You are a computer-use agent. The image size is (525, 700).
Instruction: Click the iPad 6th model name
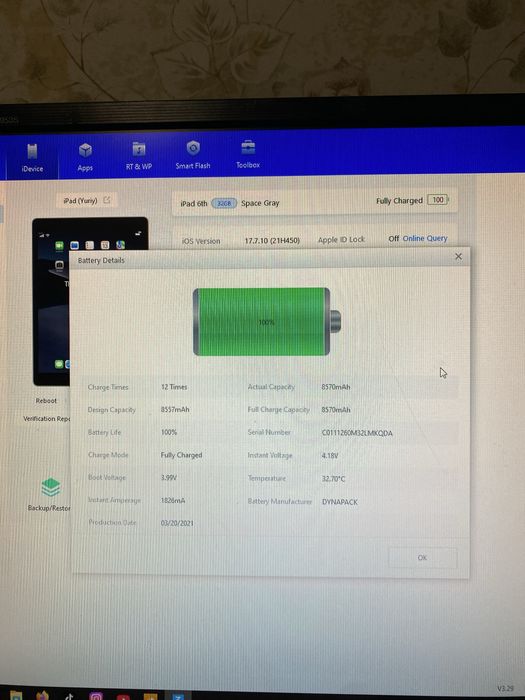194,203
